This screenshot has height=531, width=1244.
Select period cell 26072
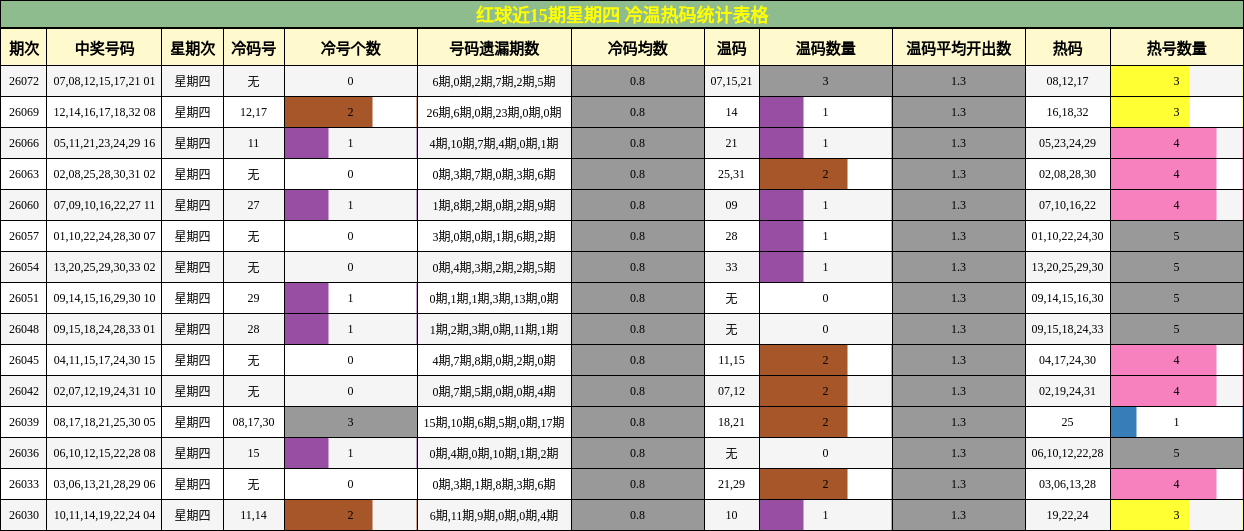tap(24, 81)
